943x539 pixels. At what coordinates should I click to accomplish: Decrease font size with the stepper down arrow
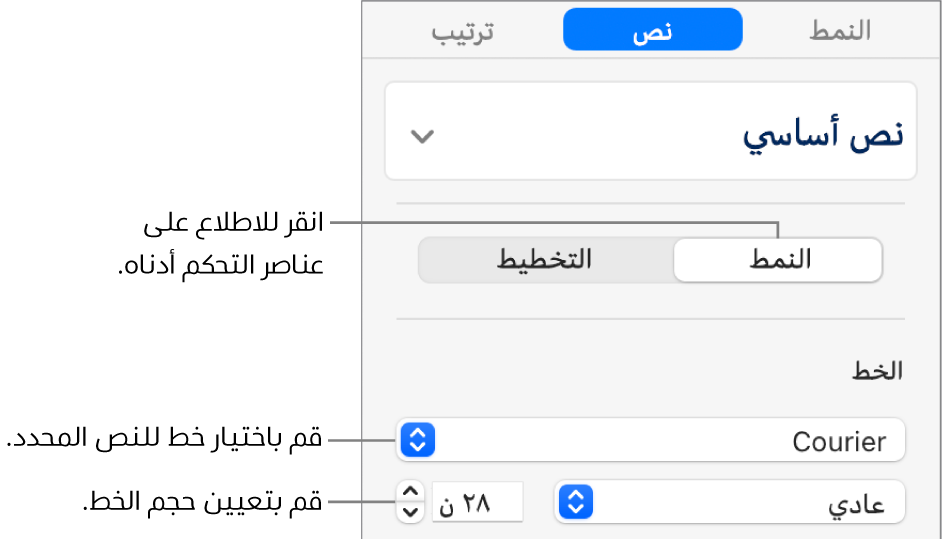pyautogui.click(x=410, y=511)
